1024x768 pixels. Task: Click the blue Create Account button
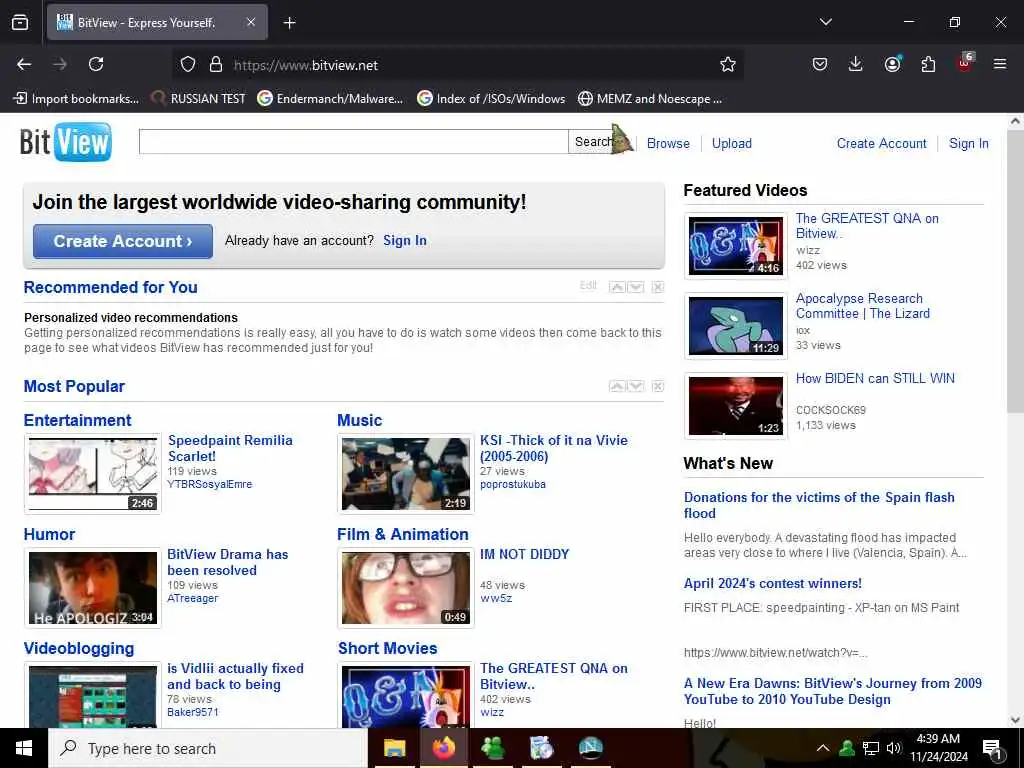(123, 241)
